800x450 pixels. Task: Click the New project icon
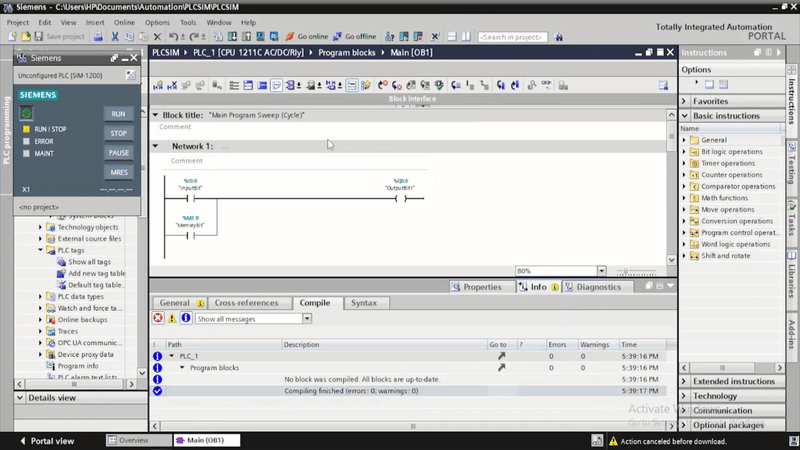click(x=10, y=36)
